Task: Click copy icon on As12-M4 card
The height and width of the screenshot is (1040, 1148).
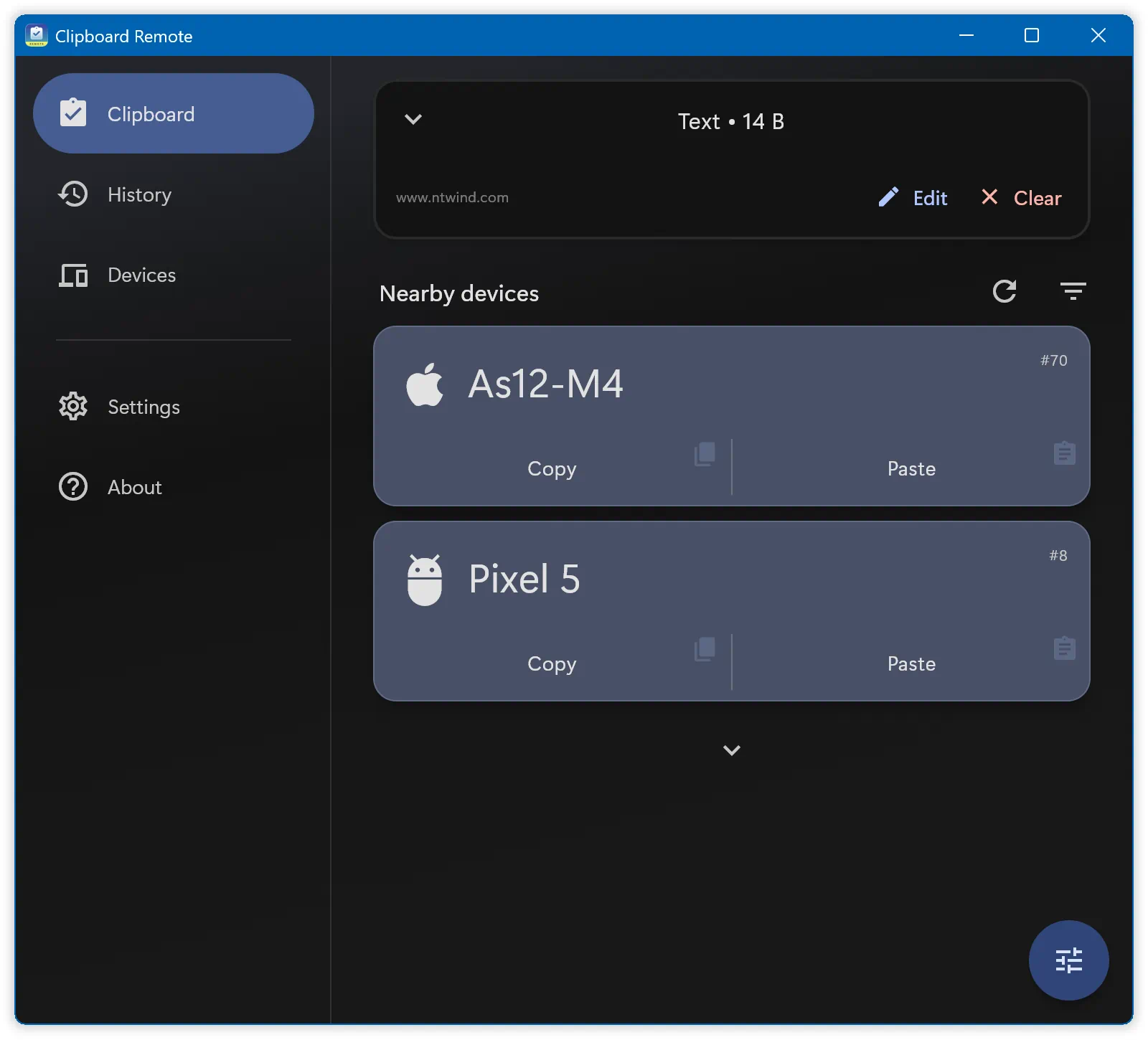Action: (705, 454)
